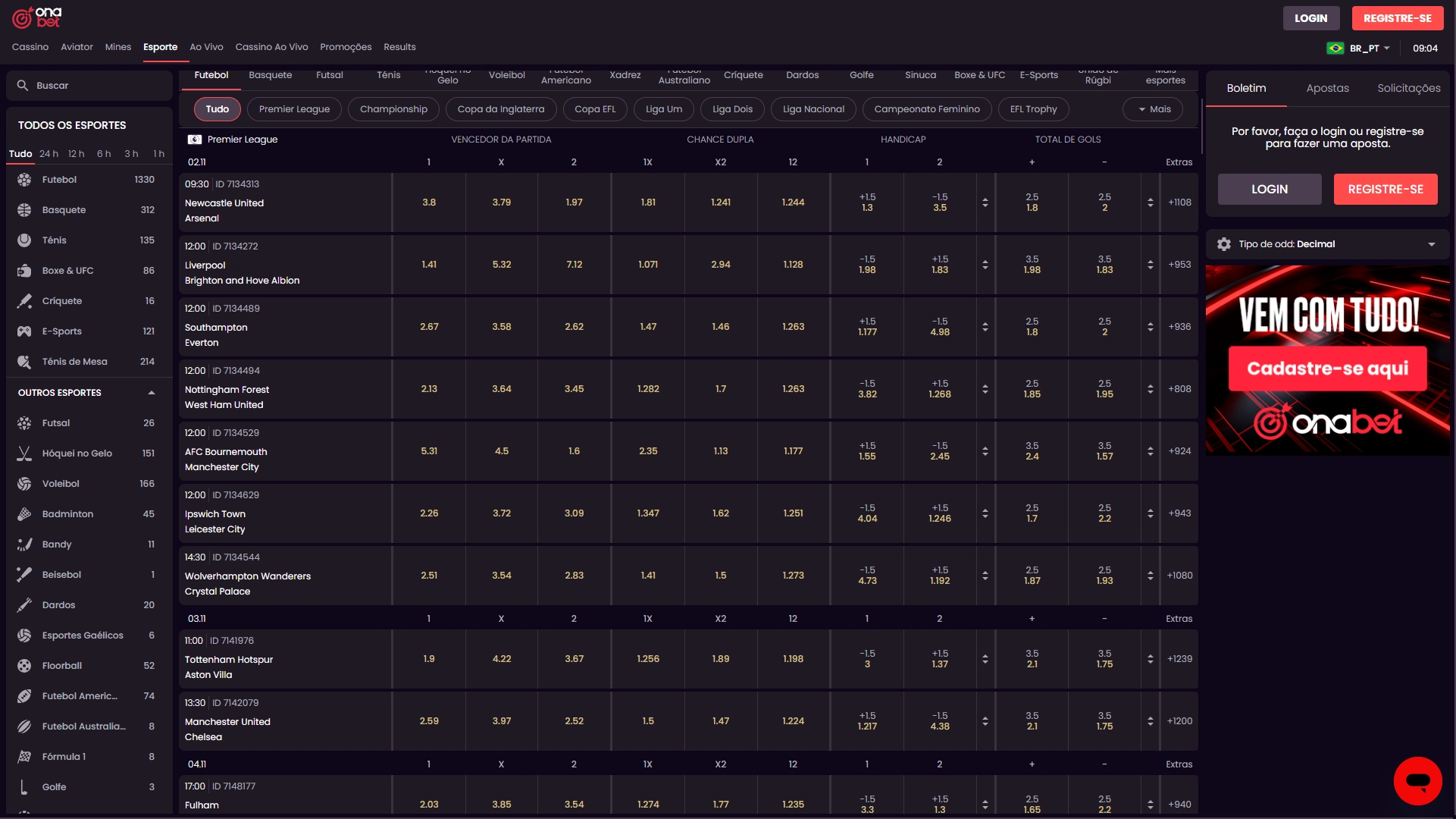Image resolution: width=1456 pixels, height=819 pixels.
Task: Change total goals line for Liverpool match
Action: pos(1151,265)
